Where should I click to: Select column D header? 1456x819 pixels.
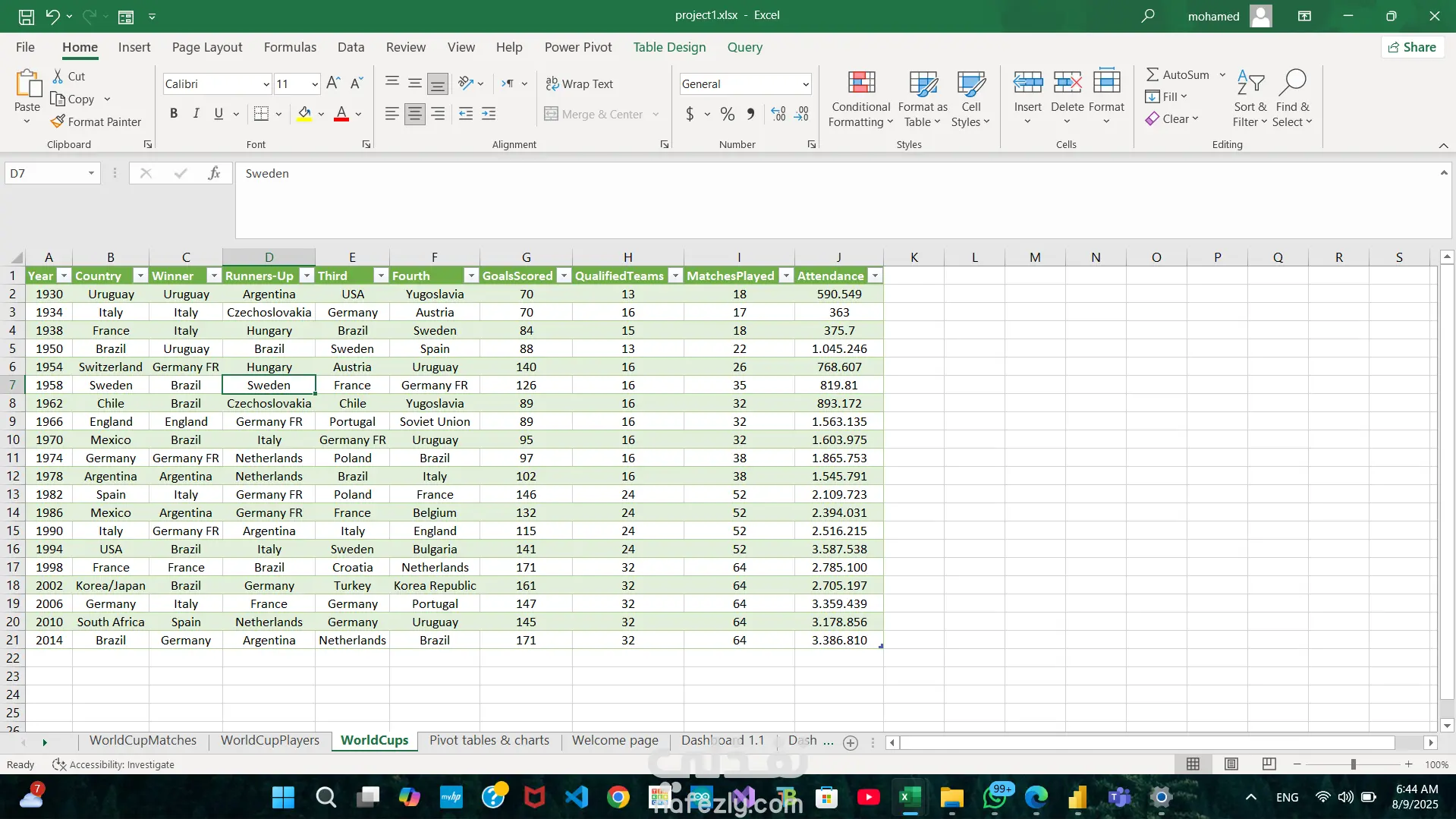click(x=269, y=257)
